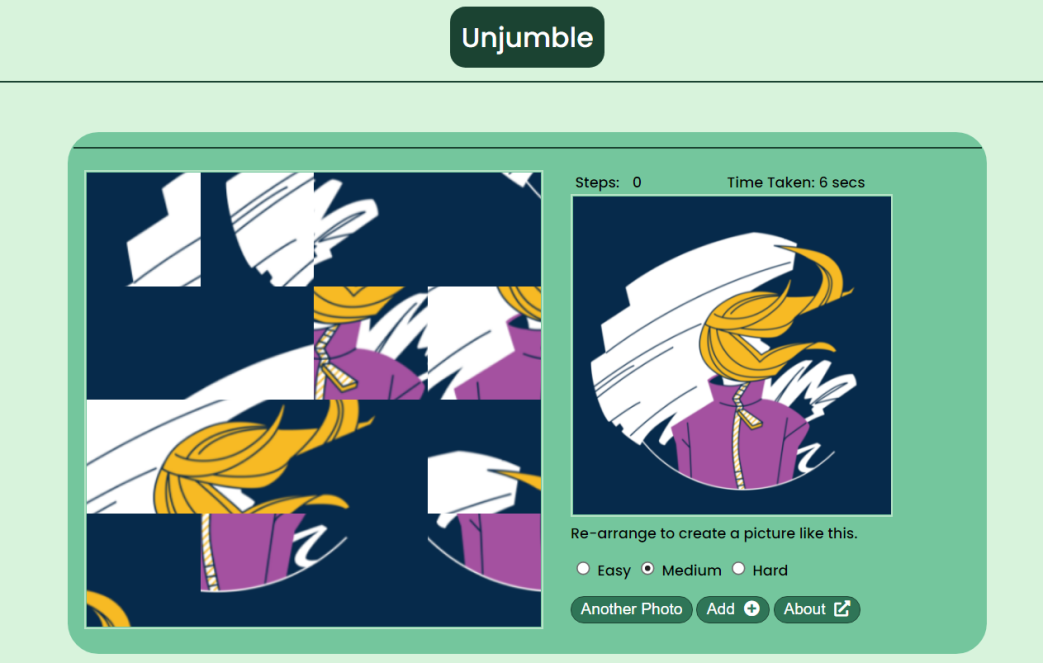Click the plus icon on Add button

coord(751,609)
